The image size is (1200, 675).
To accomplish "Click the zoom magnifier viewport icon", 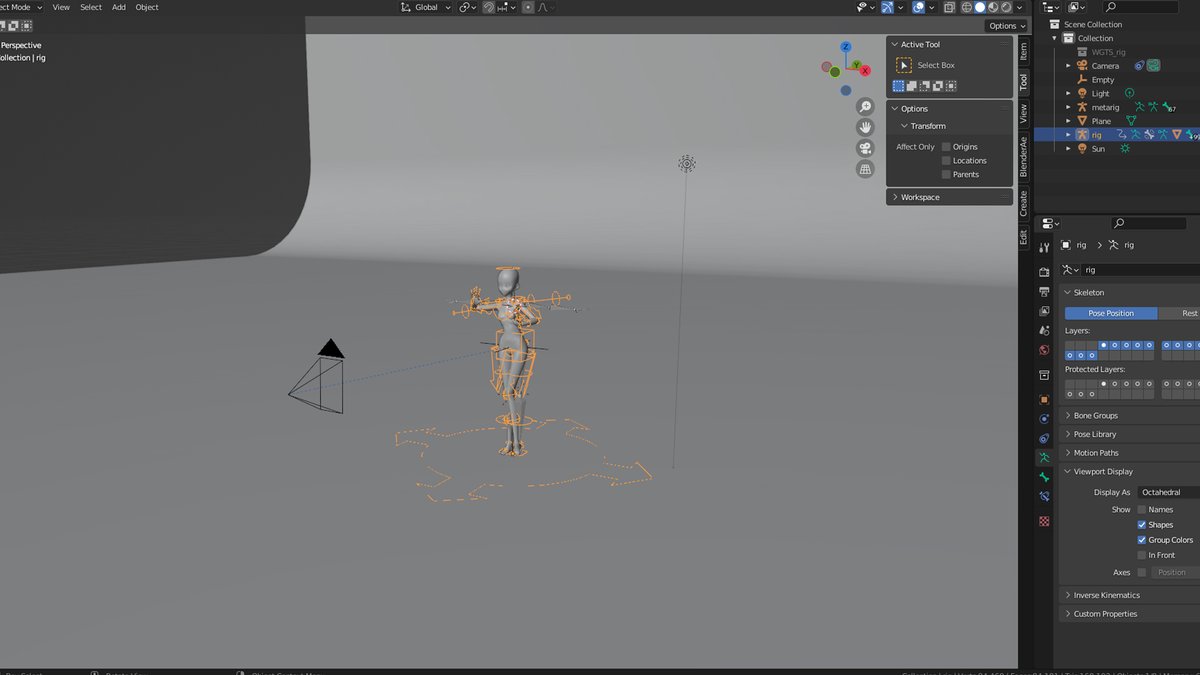I will tap(865, 107).
